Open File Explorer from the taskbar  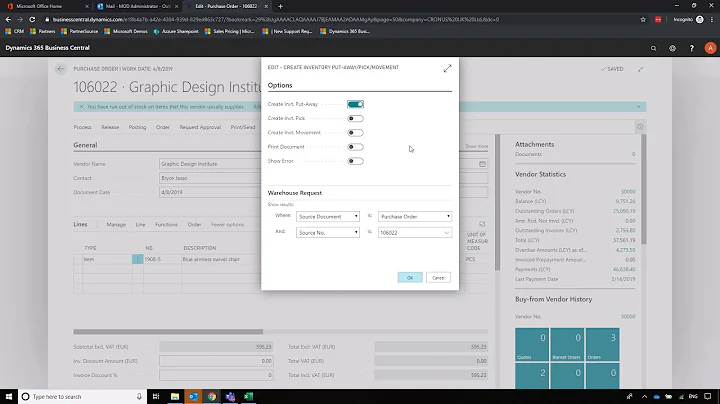point(174,396)
